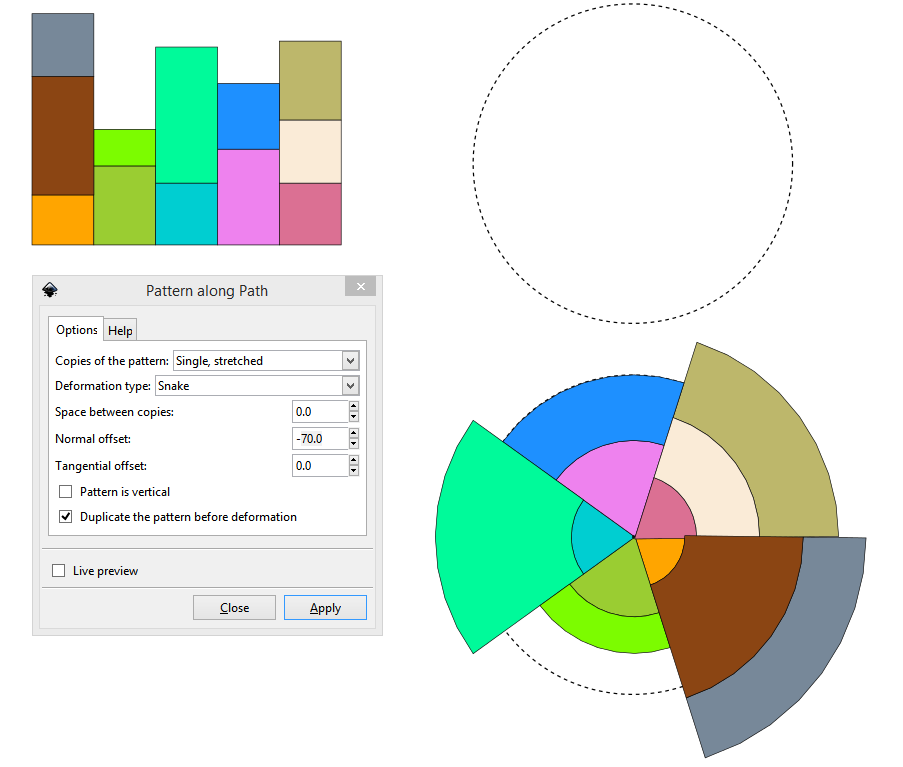Switch to the Help tab

click(x=120, y=331)
